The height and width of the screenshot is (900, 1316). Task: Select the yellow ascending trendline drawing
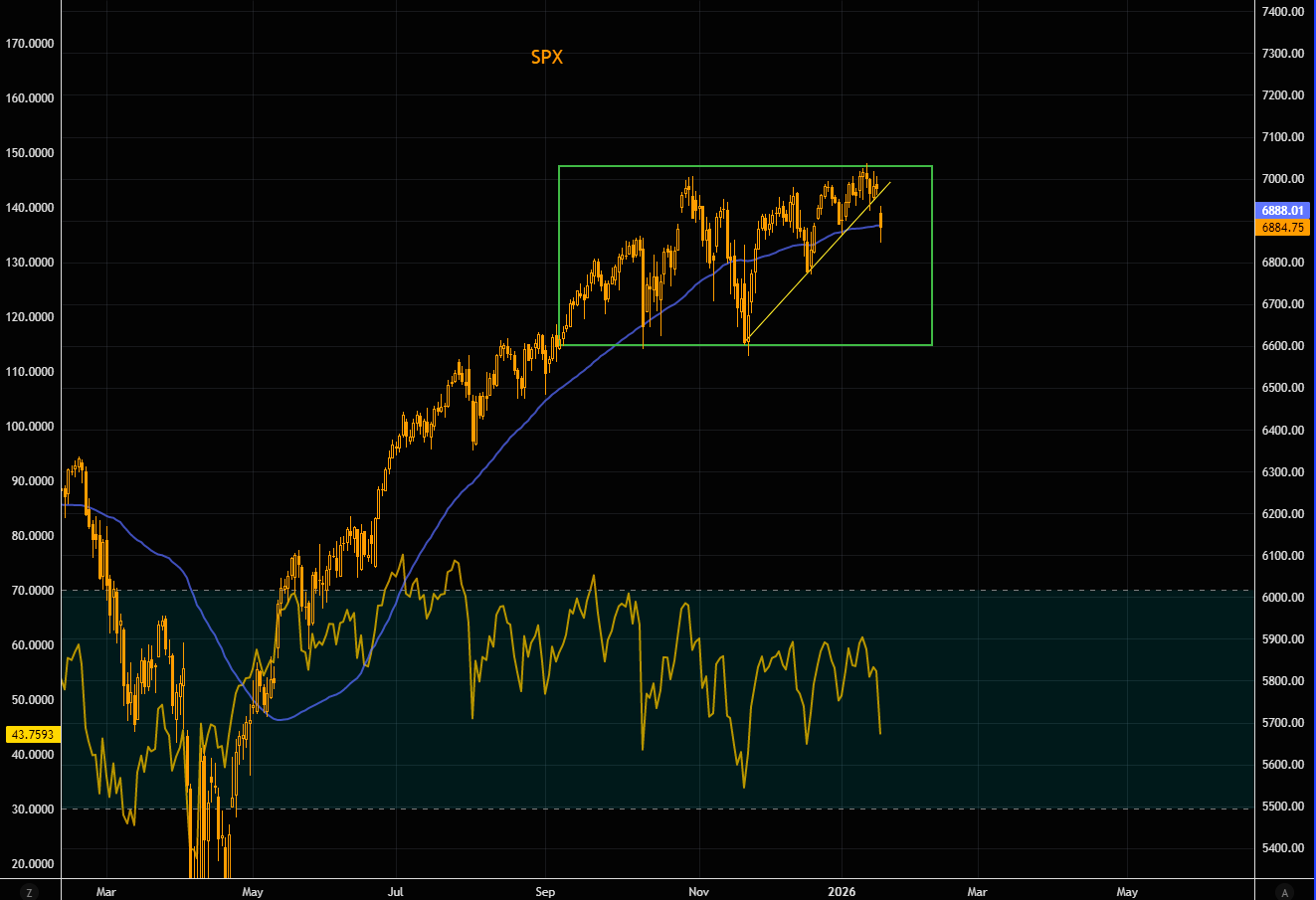pos(816,264)
